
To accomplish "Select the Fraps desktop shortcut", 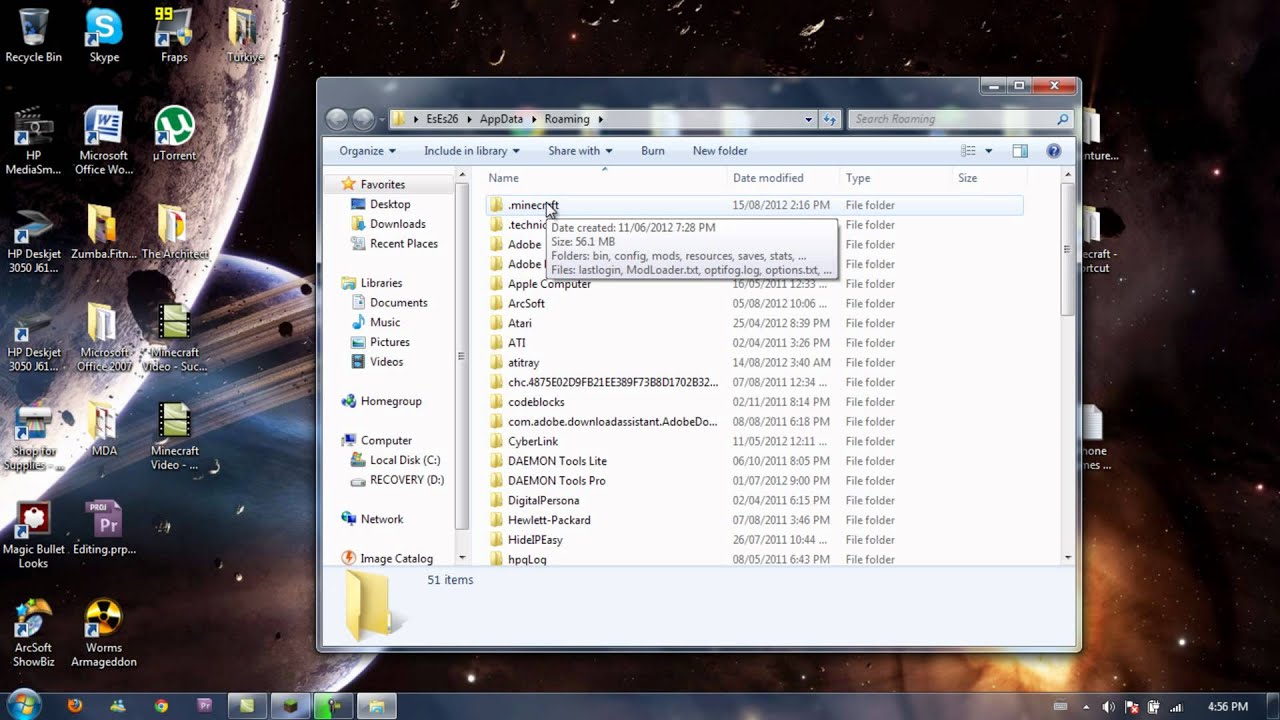I will tap(174, 35).
